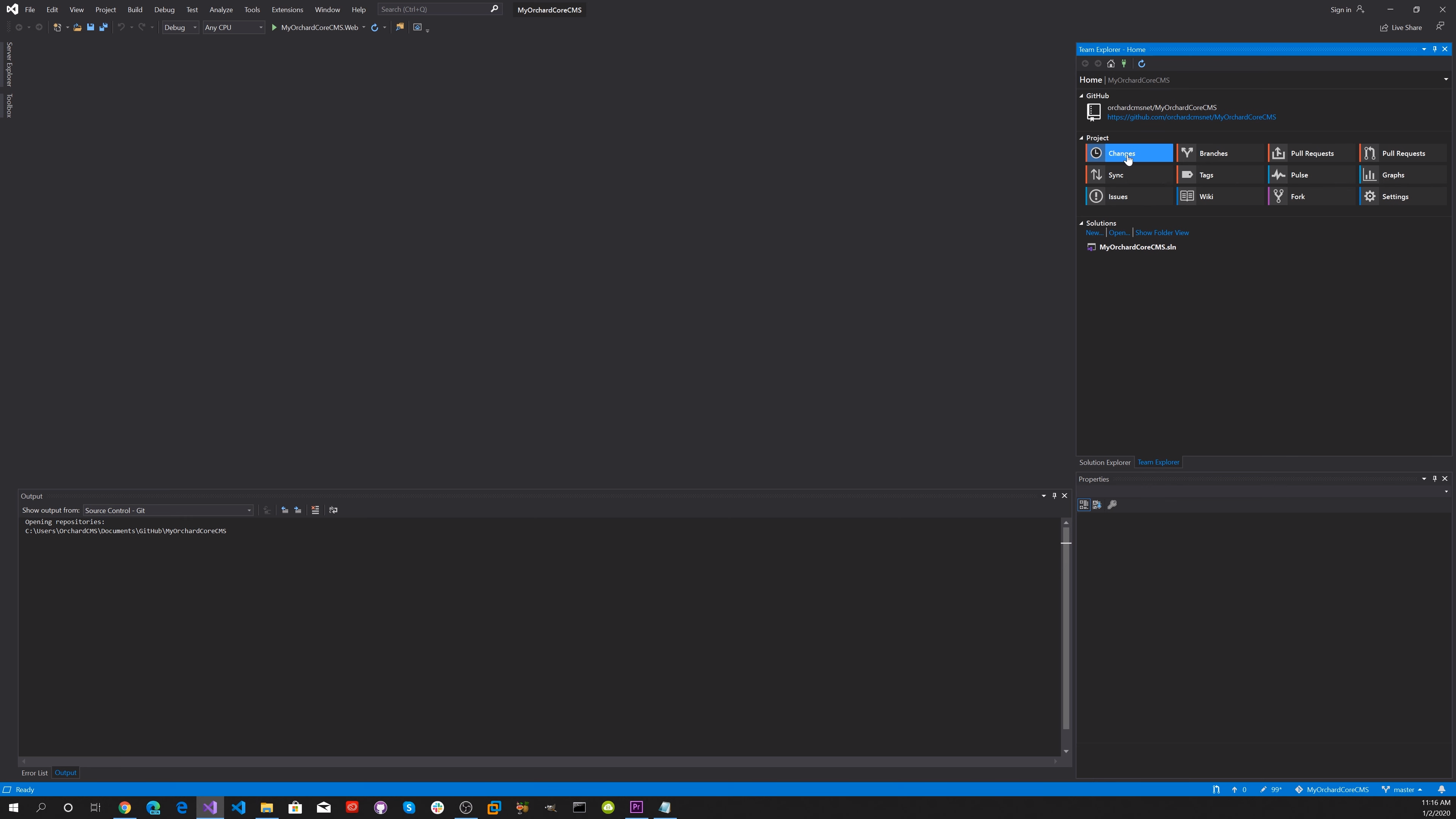Image resolution: width=1456 pixels, height=819 pixels.
Task: Open Pull Requests tile with branch-merge icon
Action: point(1403,153)
